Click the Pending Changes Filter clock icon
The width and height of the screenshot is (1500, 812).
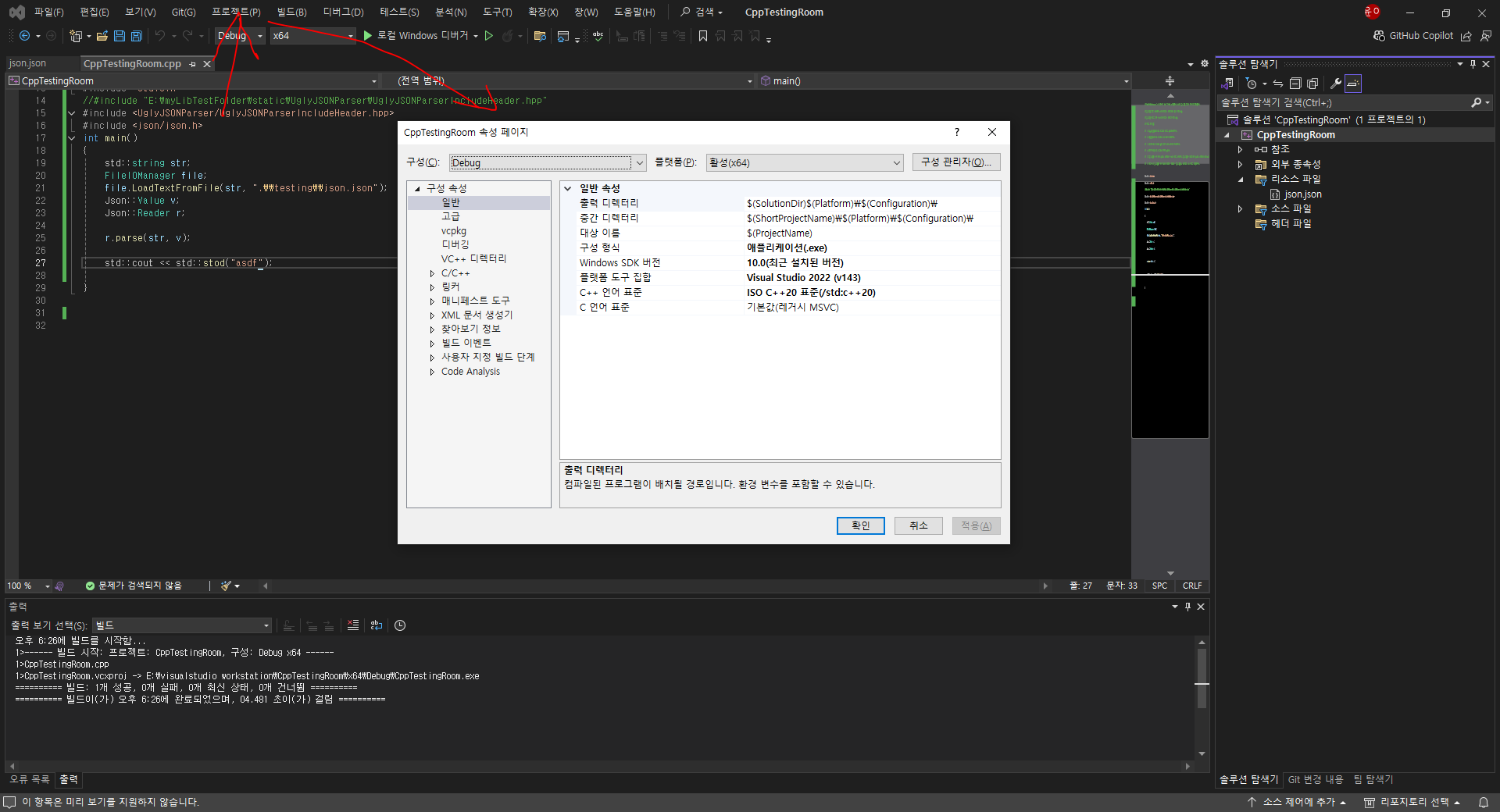[x=1252, y=84]
